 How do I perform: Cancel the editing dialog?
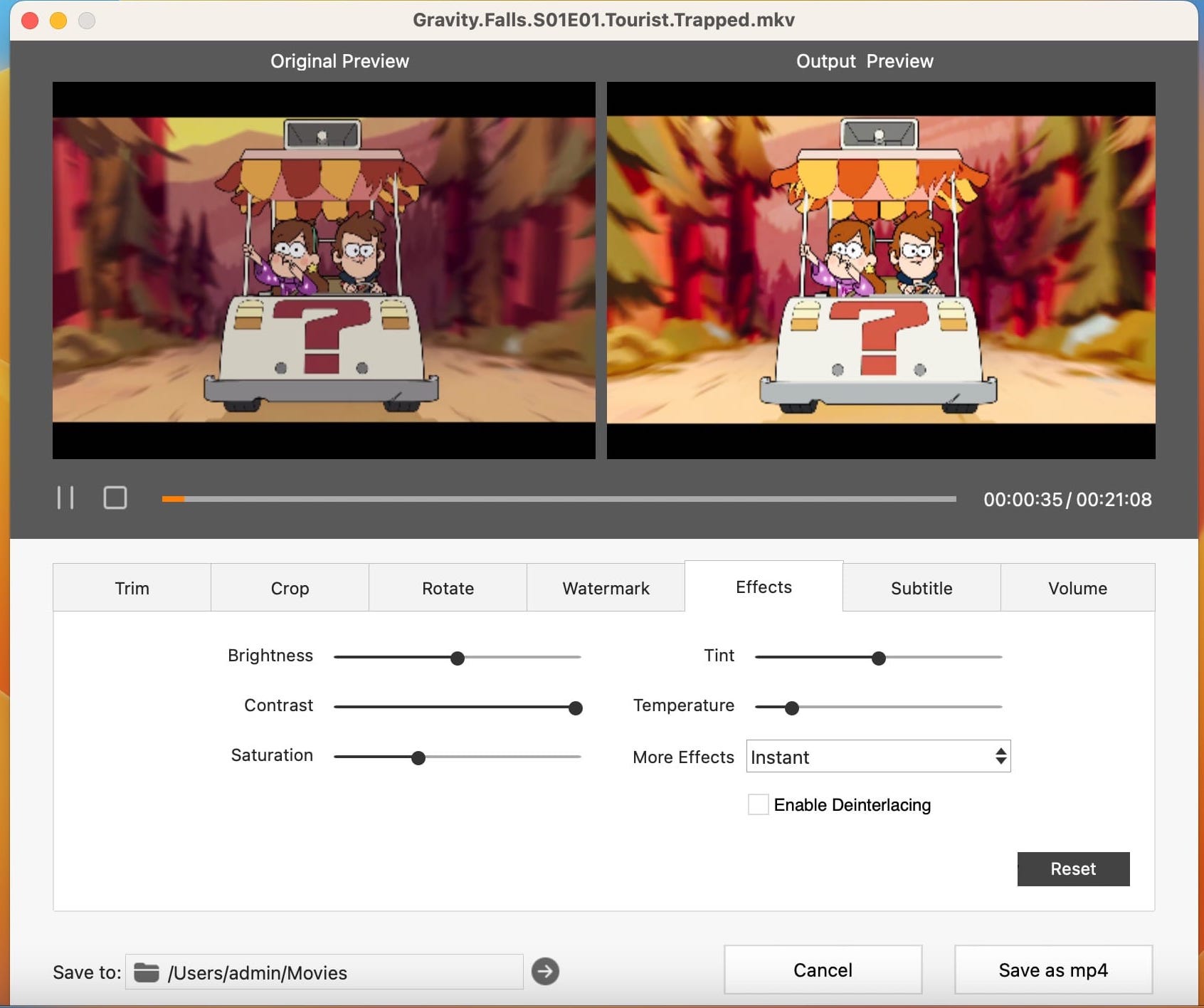823,970
